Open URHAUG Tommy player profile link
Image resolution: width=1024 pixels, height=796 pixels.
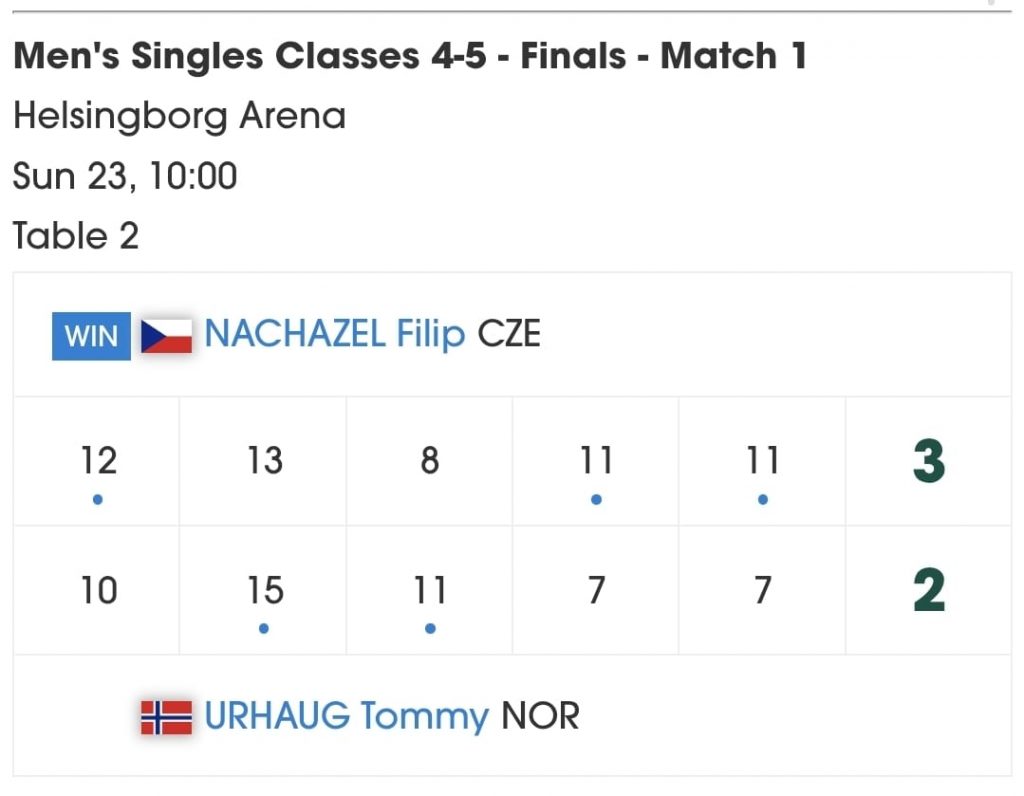(346, 716)
